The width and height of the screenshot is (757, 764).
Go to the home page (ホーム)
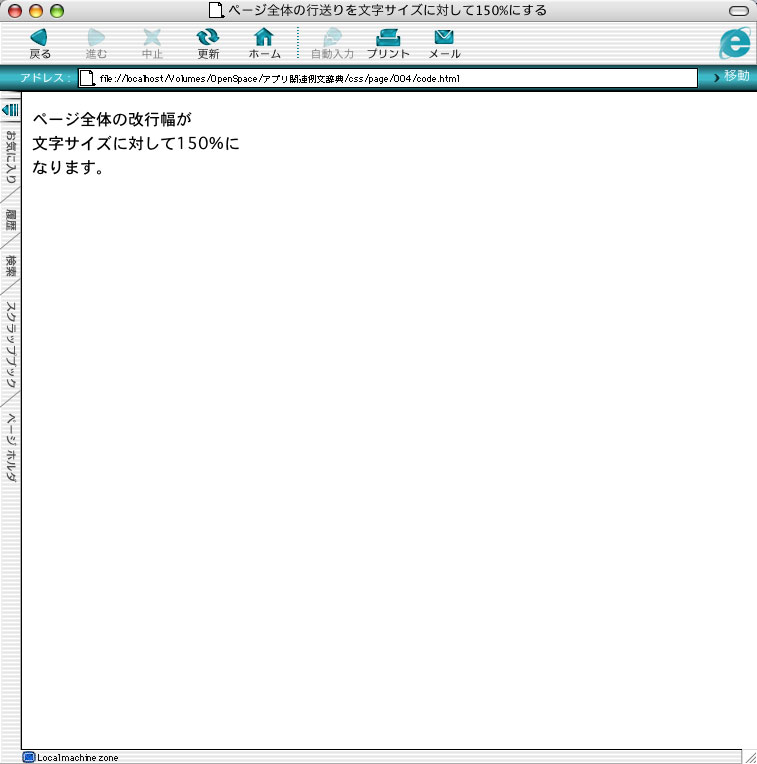coord(264,42)
